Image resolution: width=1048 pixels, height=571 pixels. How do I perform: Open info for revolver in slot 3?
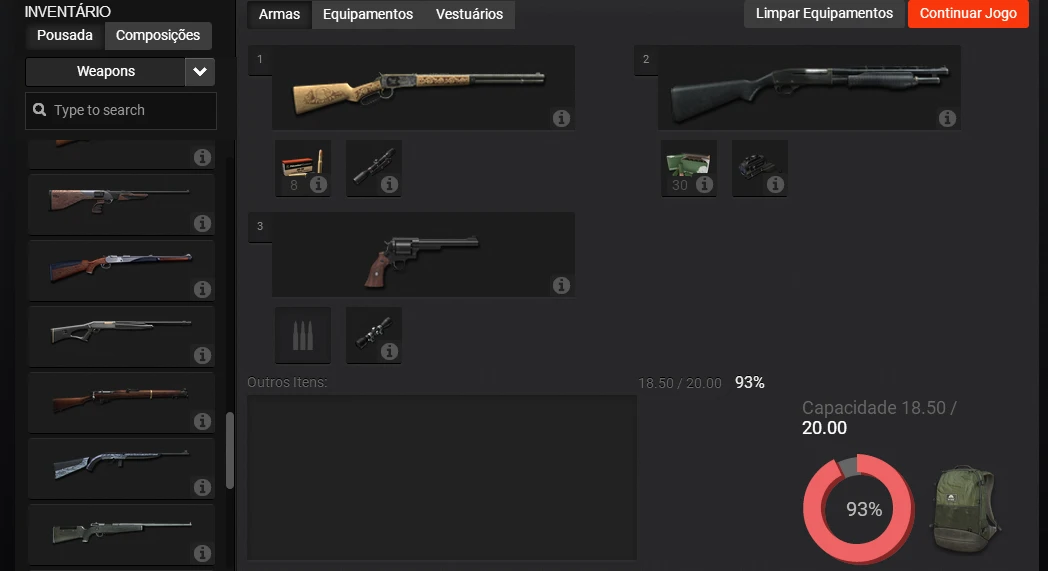(561, 286)
